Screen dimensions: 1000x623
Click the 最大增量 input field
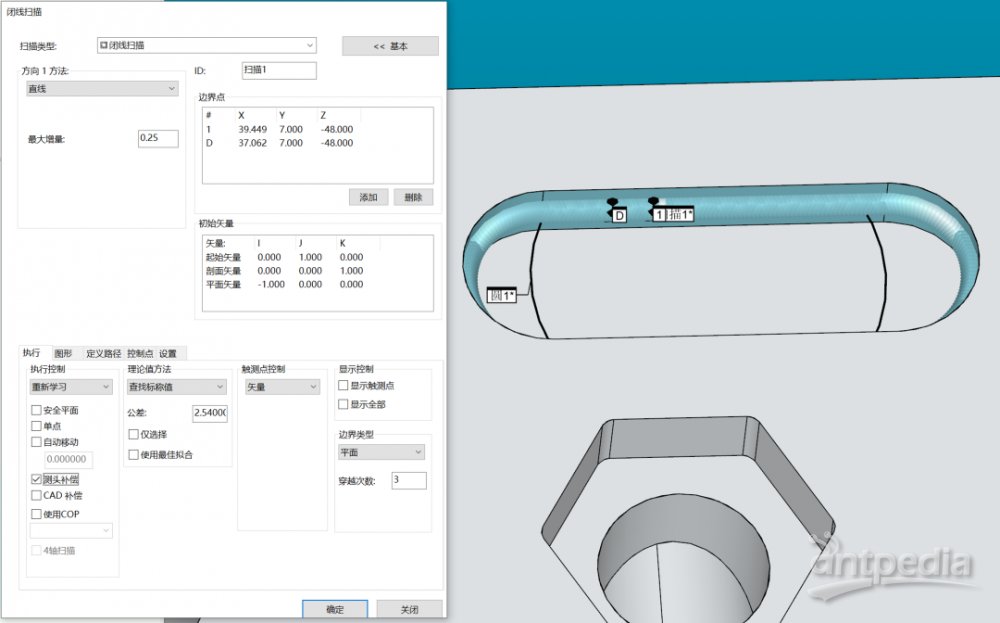coord(158,138)
